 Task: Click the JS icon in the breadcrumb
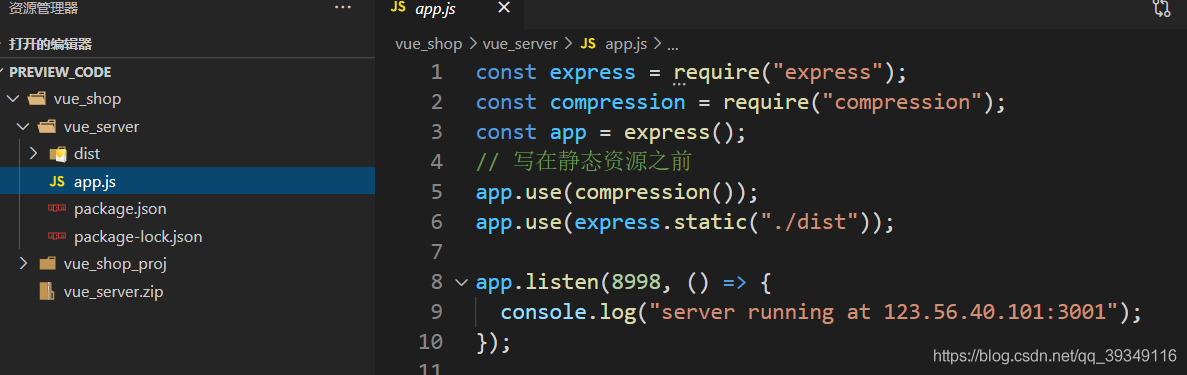coord(588,44)
